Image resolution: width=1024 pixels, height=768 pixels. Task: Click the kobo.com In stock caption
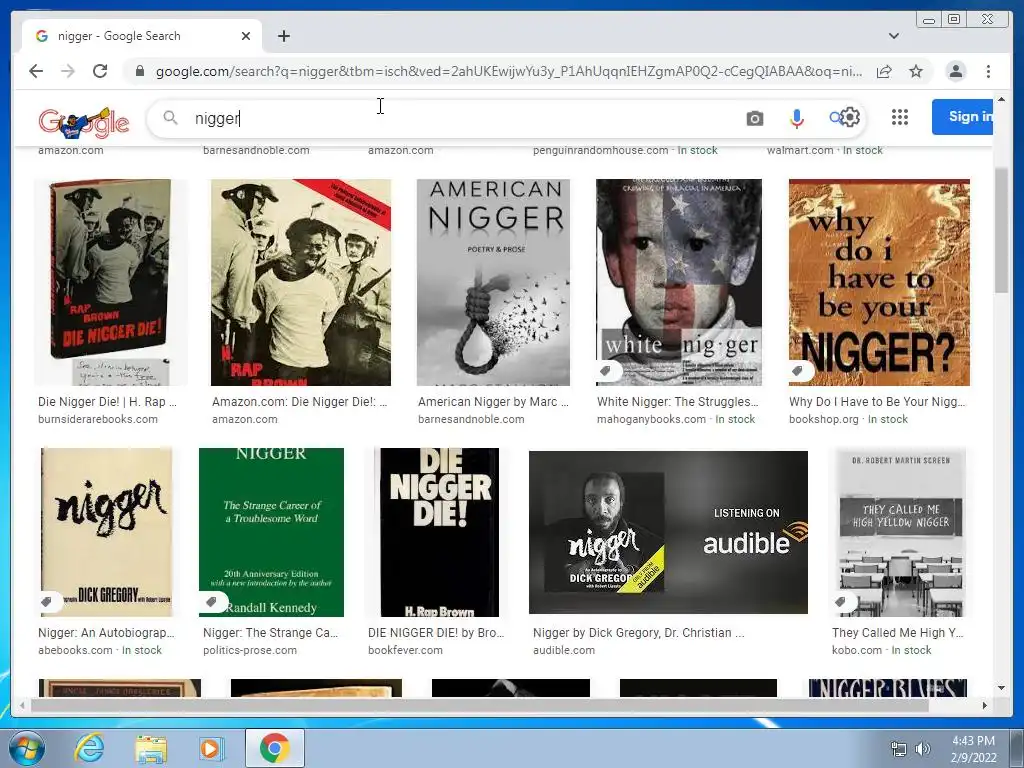pyautogui.click(x=882, y=650)
